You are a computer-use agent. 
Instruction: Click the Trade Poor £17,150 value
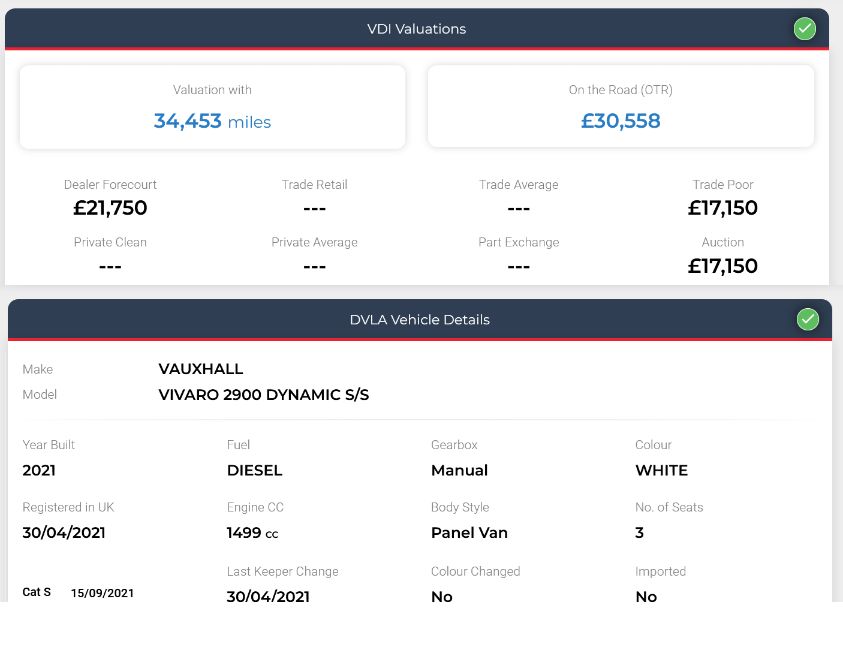[723, 208]
